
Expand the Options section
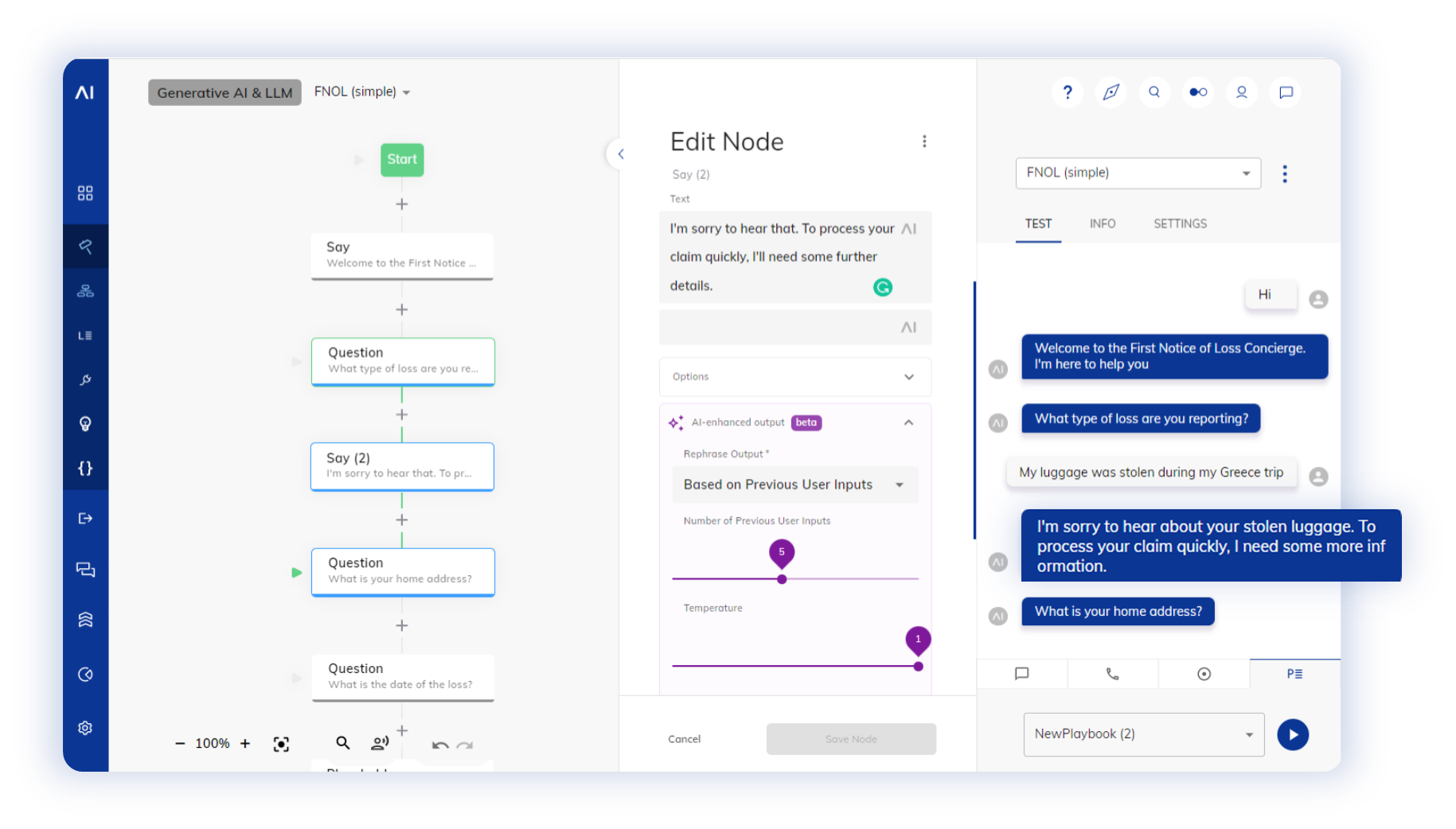click(x=795, y=377)
